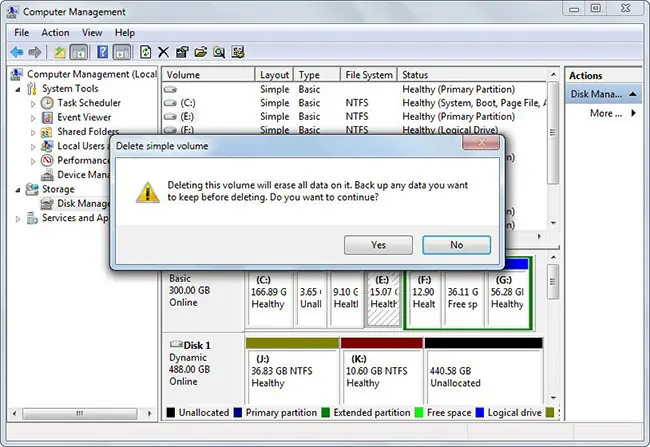Collapse the Storage tree node

(18, 190)
